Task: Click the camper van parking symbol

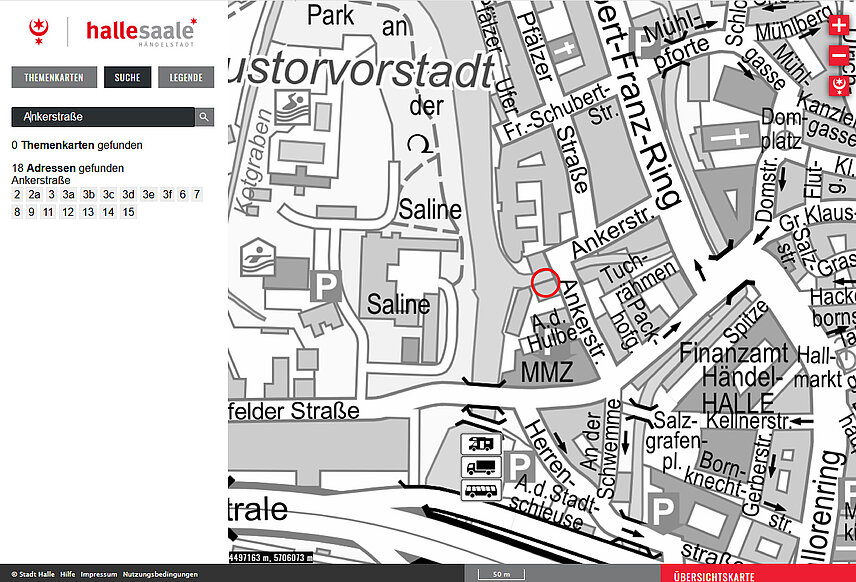Action: coord(476,443)
